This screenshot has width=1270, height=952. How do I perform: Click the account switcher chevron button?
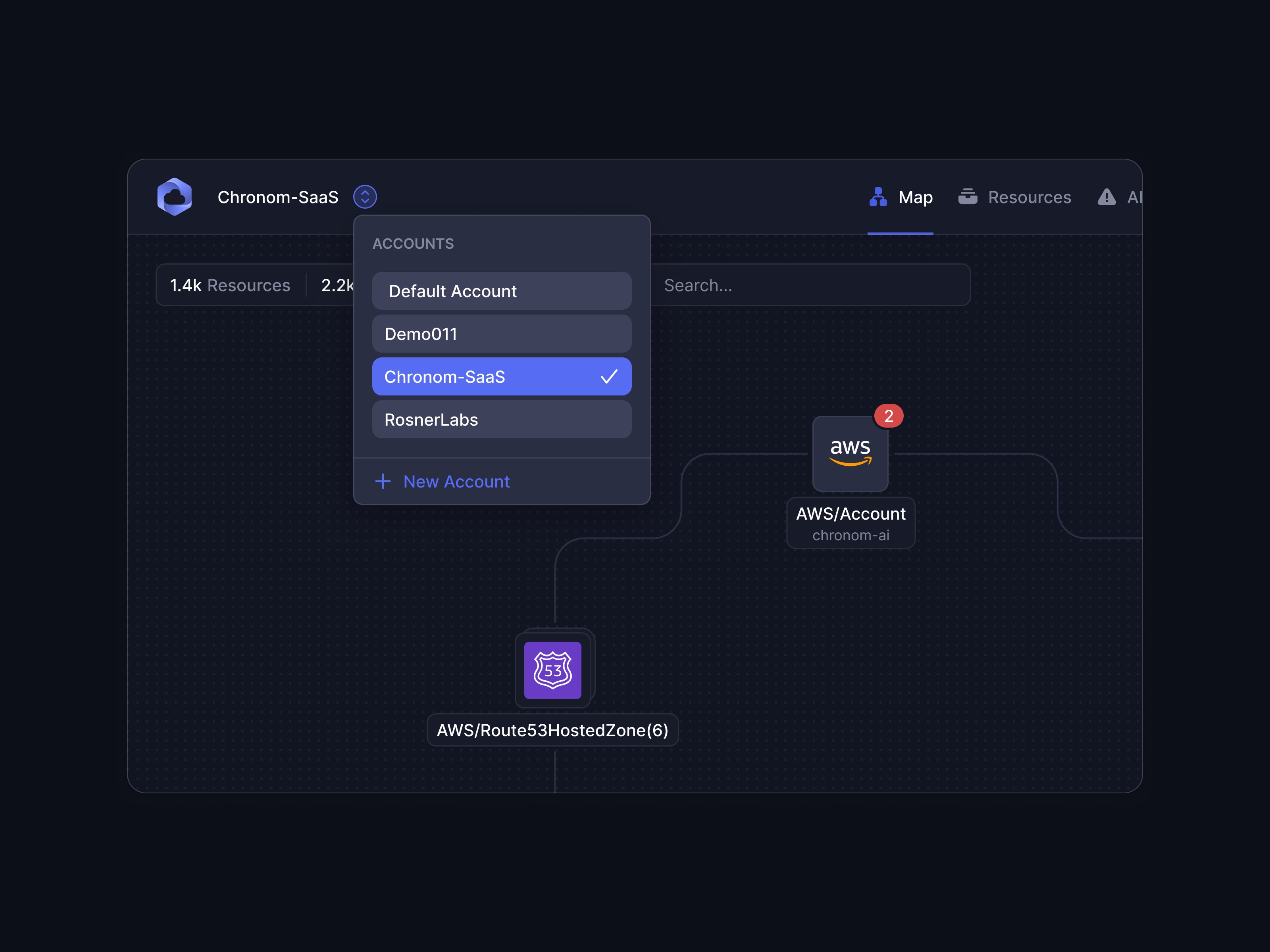(365, 197)
